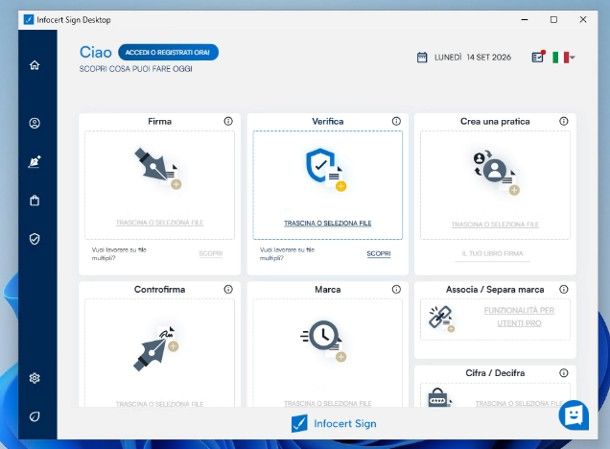This screenshot has width=610, height=449.
Task: Click Trascina o seleziona file in Crea una pratica
Action: (495, 224)
